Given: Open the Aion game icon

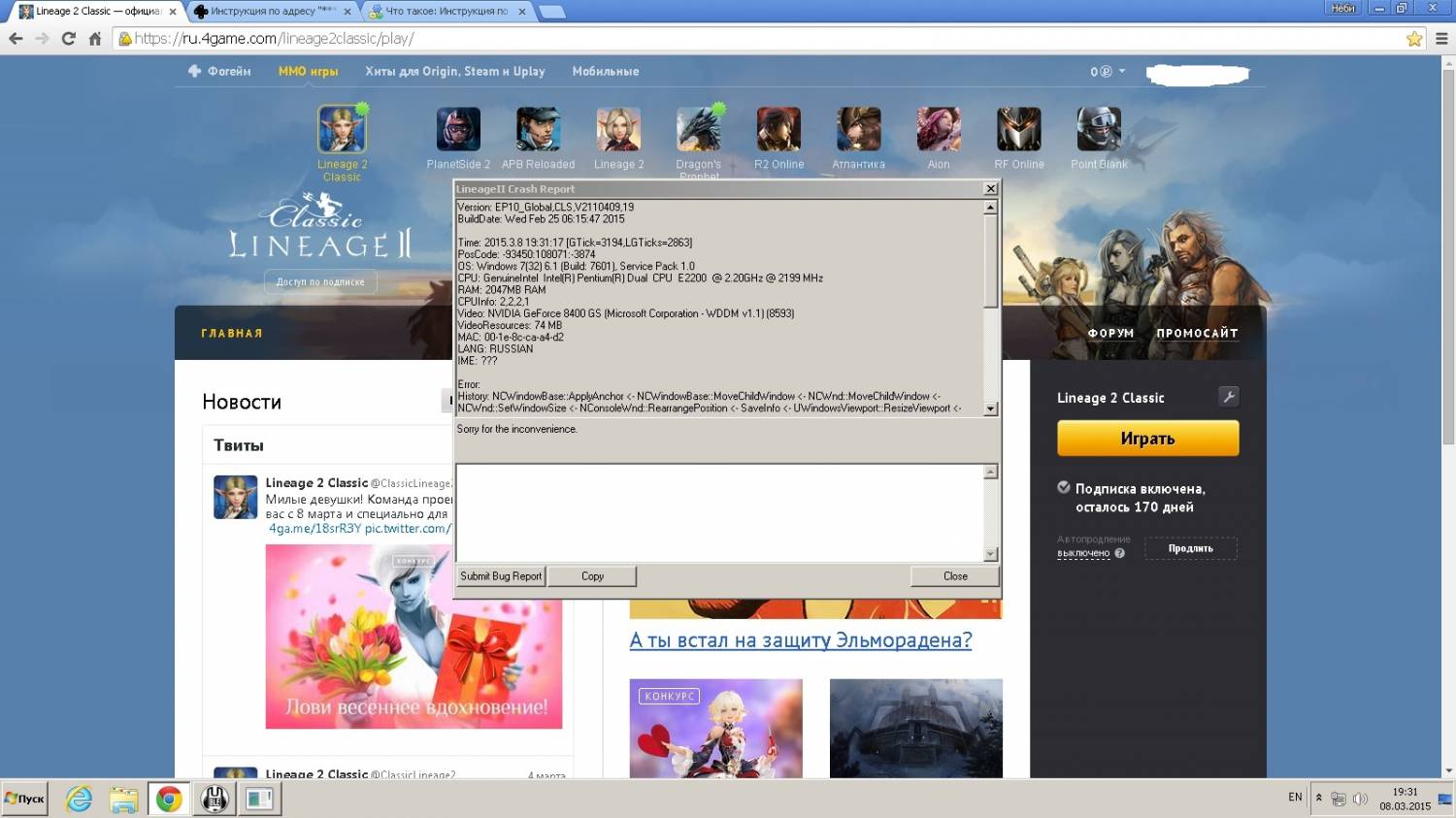Looking at the screenshot, I should (939, 130).
